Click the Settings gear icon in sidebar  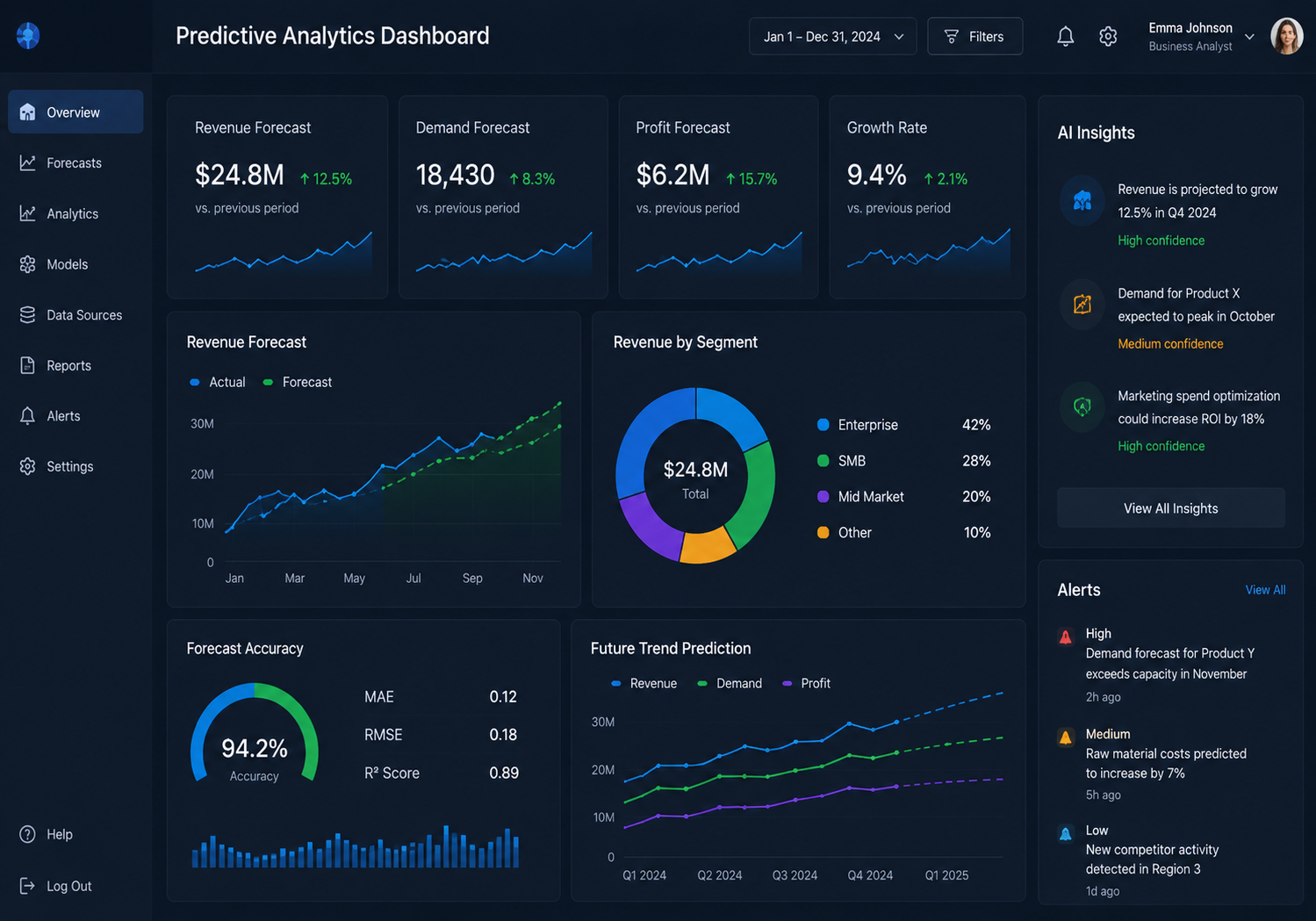28,466
